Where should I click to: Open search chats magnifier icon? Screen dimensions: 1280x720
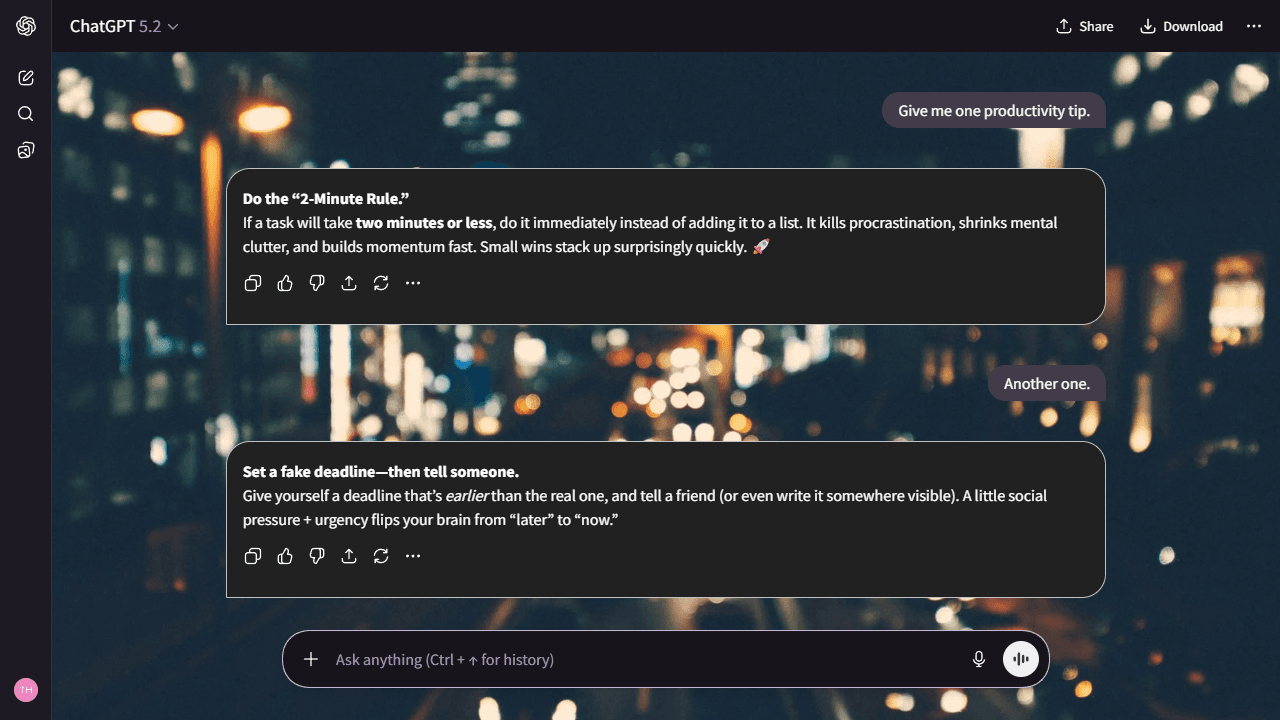click(26, 114)
